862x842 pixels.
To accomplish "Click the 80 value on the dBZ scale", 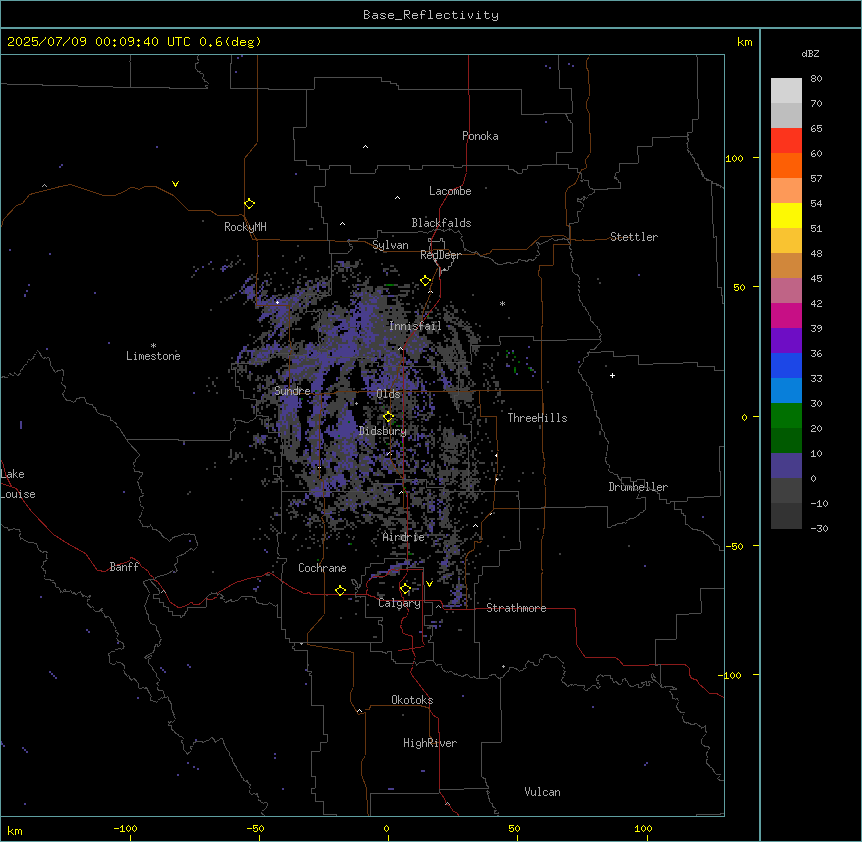I will coord(816,79).
